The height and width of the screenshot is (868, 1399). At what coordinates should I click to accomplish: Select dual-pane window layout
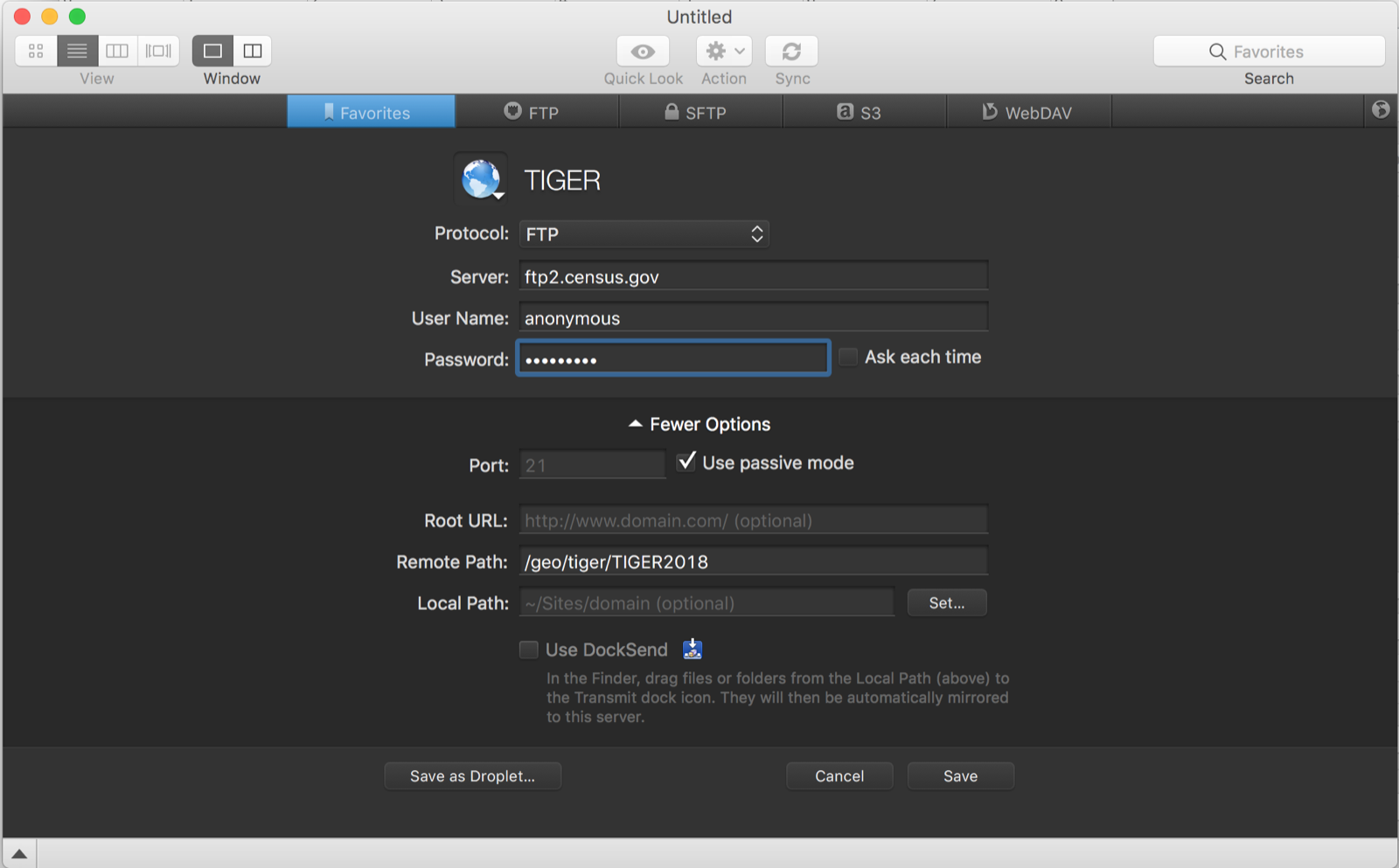253,51
